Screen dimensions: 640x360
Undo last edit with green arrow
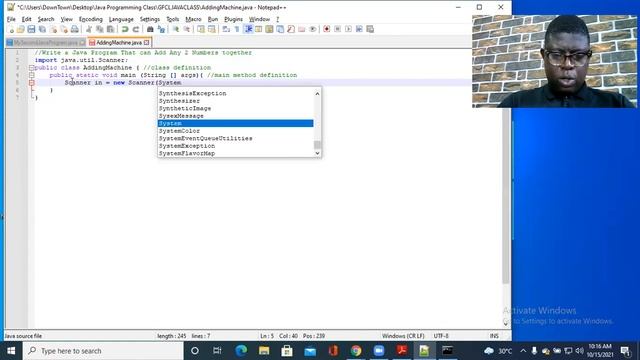[x=125, y=29]
